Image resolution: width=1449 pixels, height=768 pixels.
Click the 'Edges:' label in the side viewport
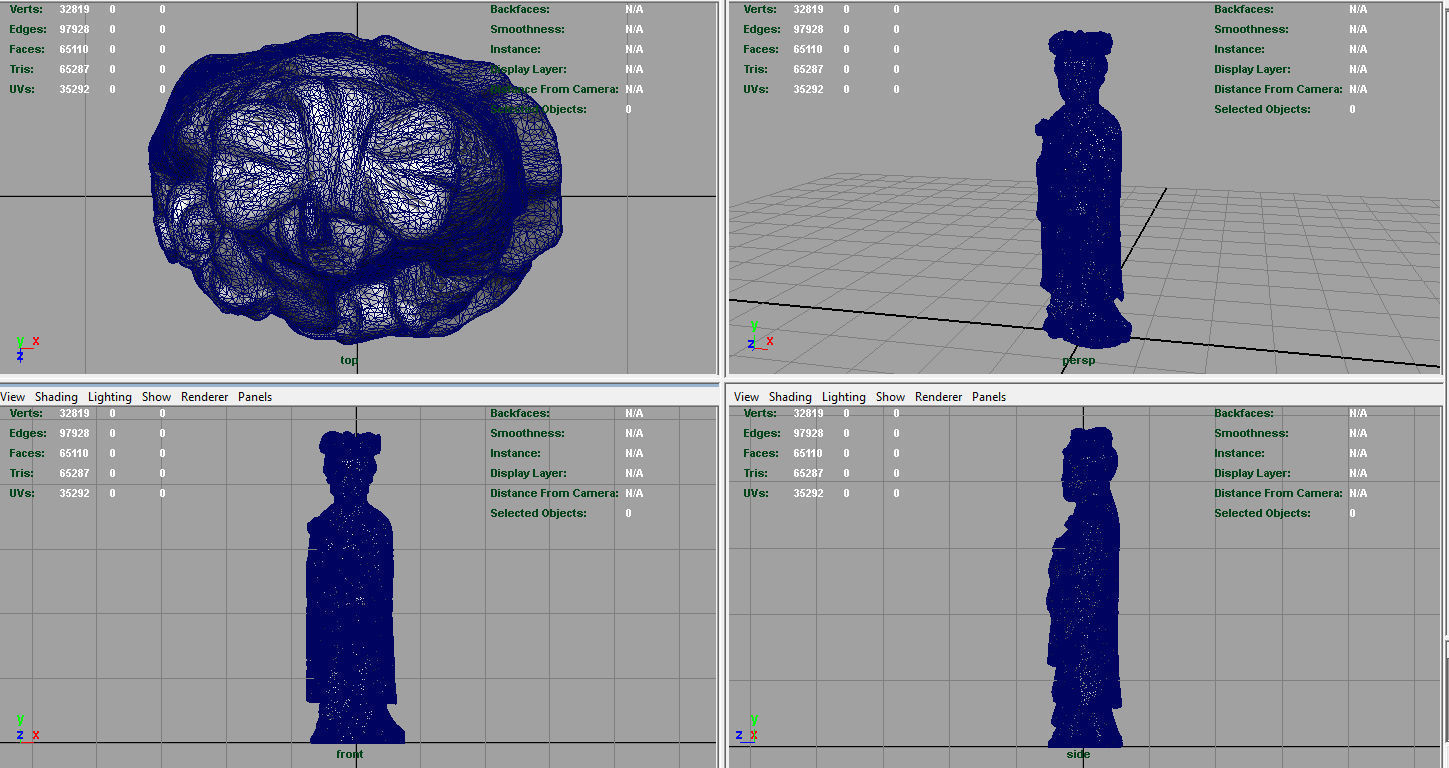(x=762, y=433)
